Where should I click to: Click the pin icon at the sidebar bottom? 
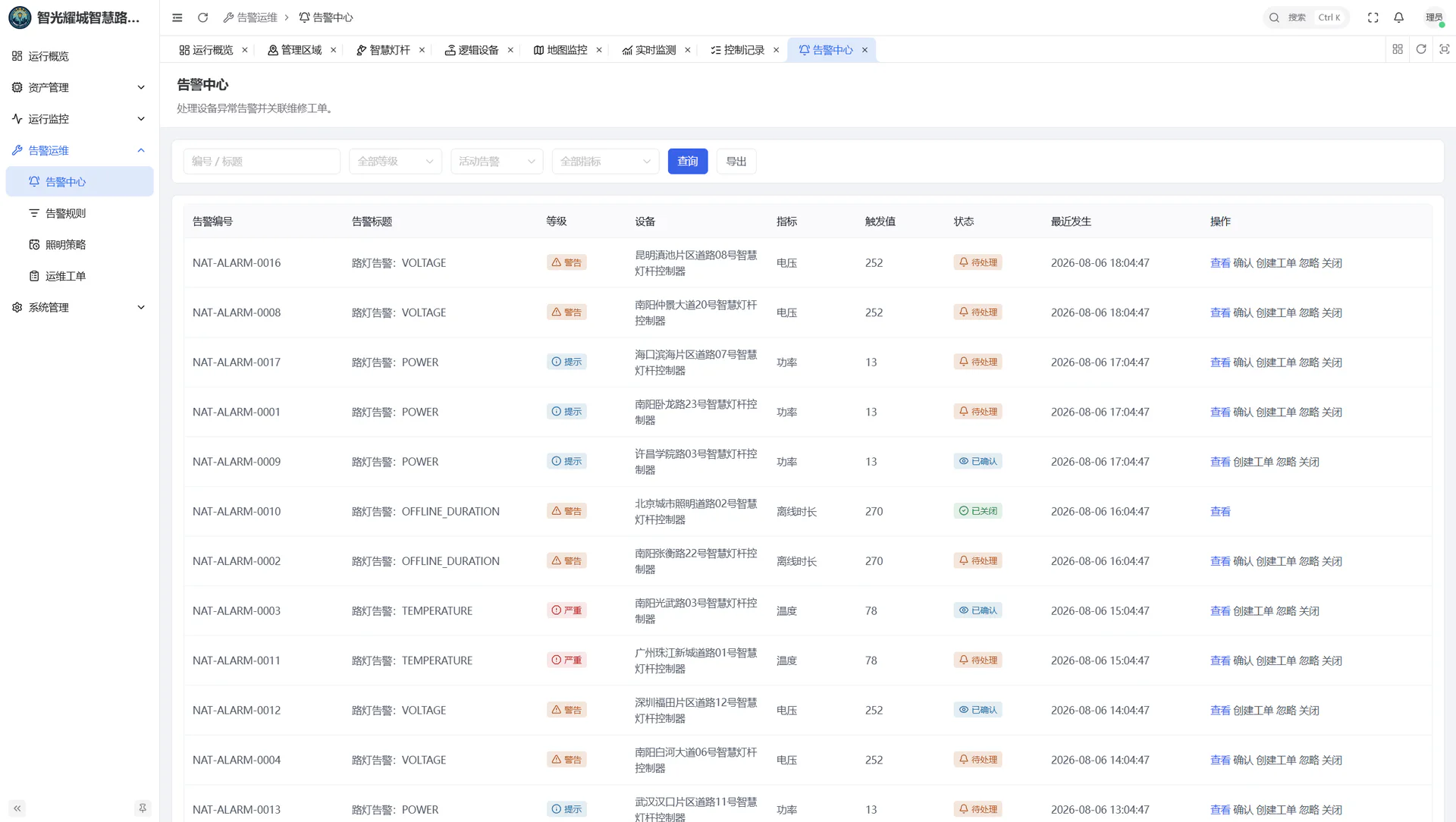[x=143, y=808]
